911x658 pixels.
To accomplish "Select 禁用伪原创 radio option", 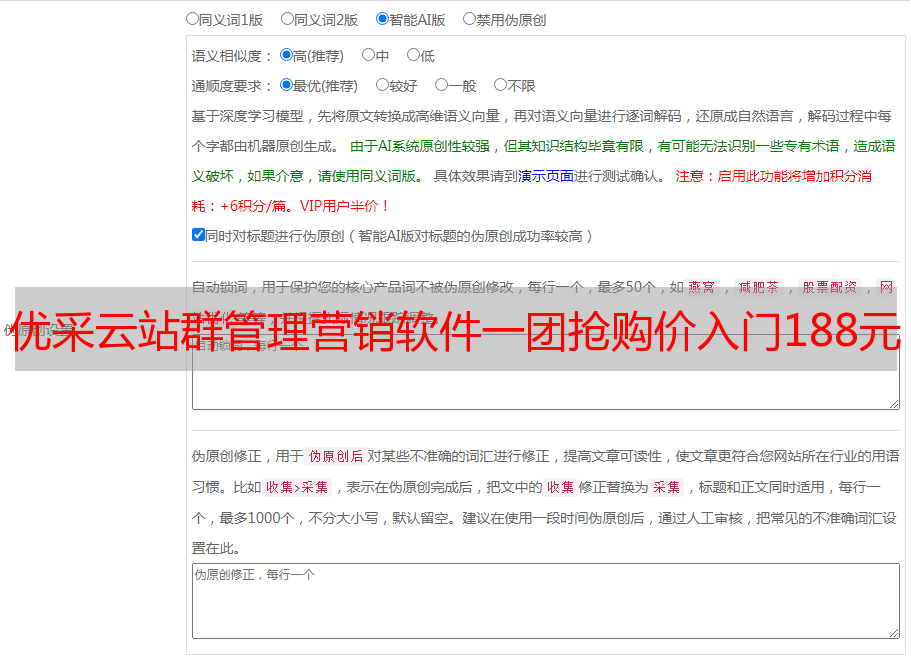I will [x=469, y=19].
